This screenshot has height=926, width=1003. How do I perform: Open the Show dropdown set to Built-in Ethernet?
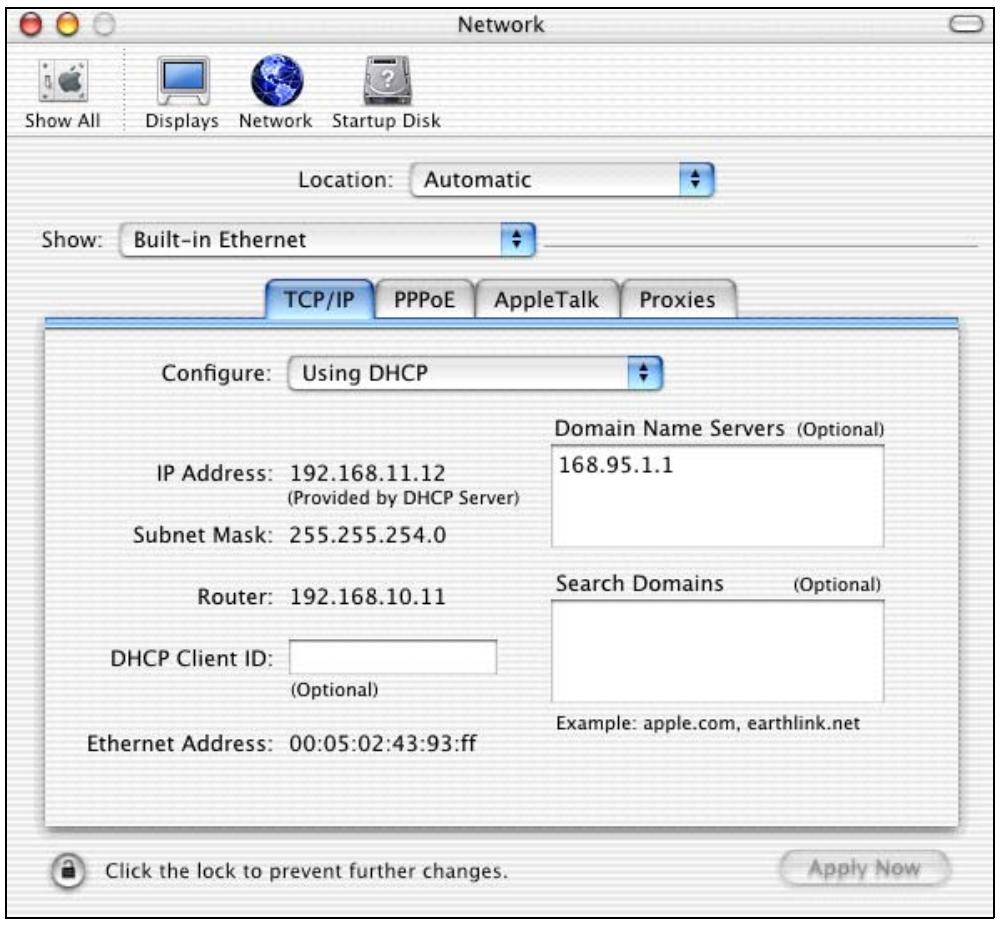coord(328,240)
